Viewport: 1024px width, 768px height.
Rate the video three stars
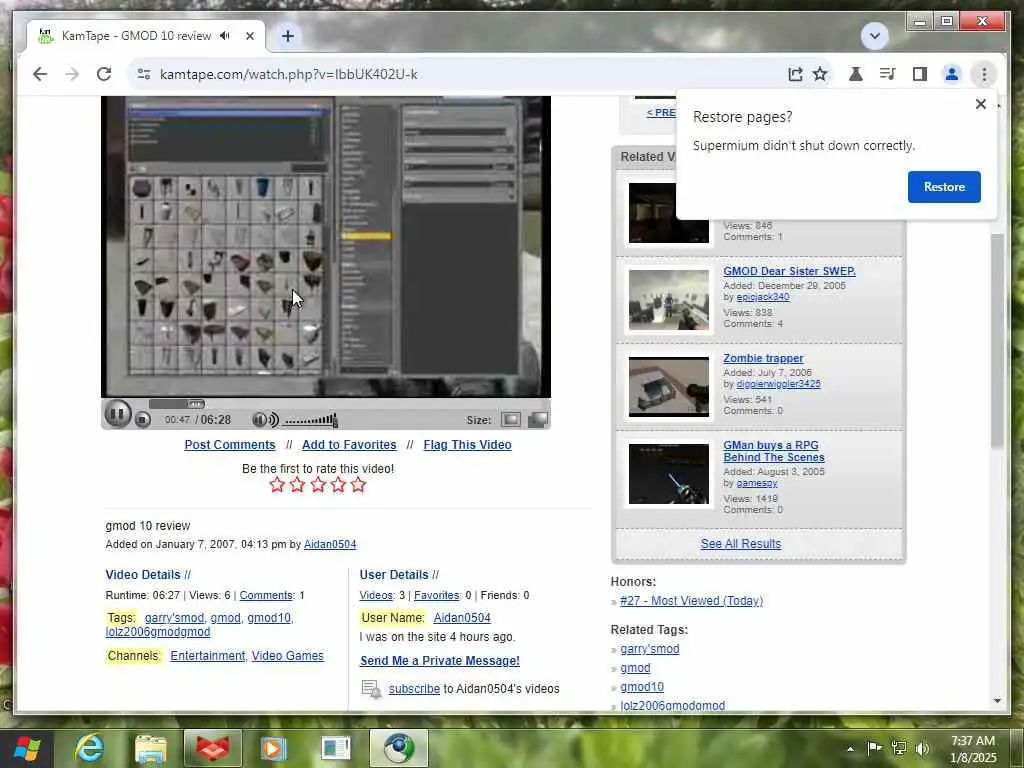pyautogui.click(x=318, y=485)
